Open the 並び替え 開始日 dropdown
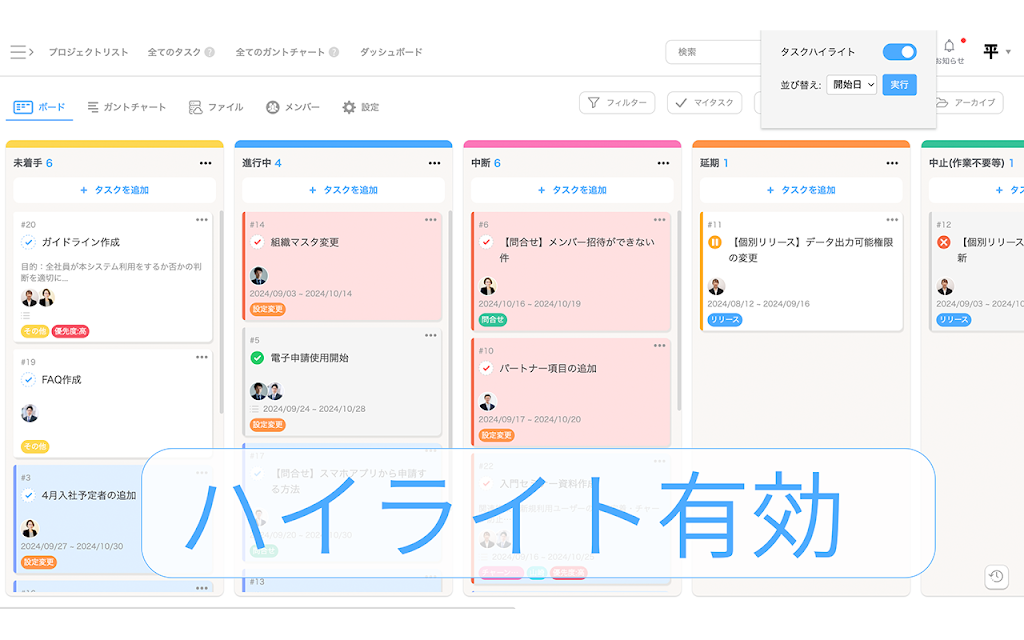 tap(852, 85)
